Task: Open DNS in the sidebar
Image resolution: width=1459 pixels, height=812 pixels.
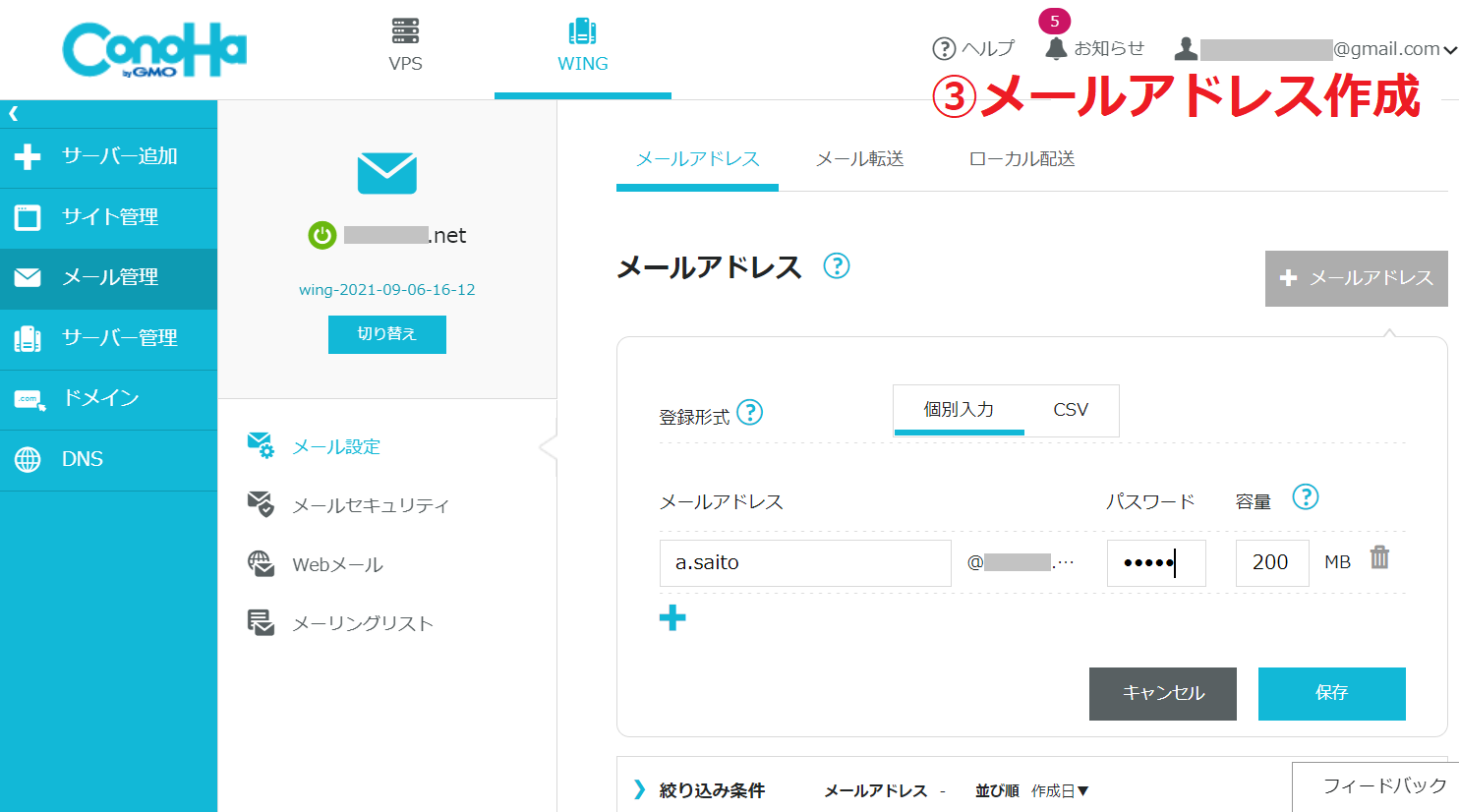Action: click(x=108, y=459)
